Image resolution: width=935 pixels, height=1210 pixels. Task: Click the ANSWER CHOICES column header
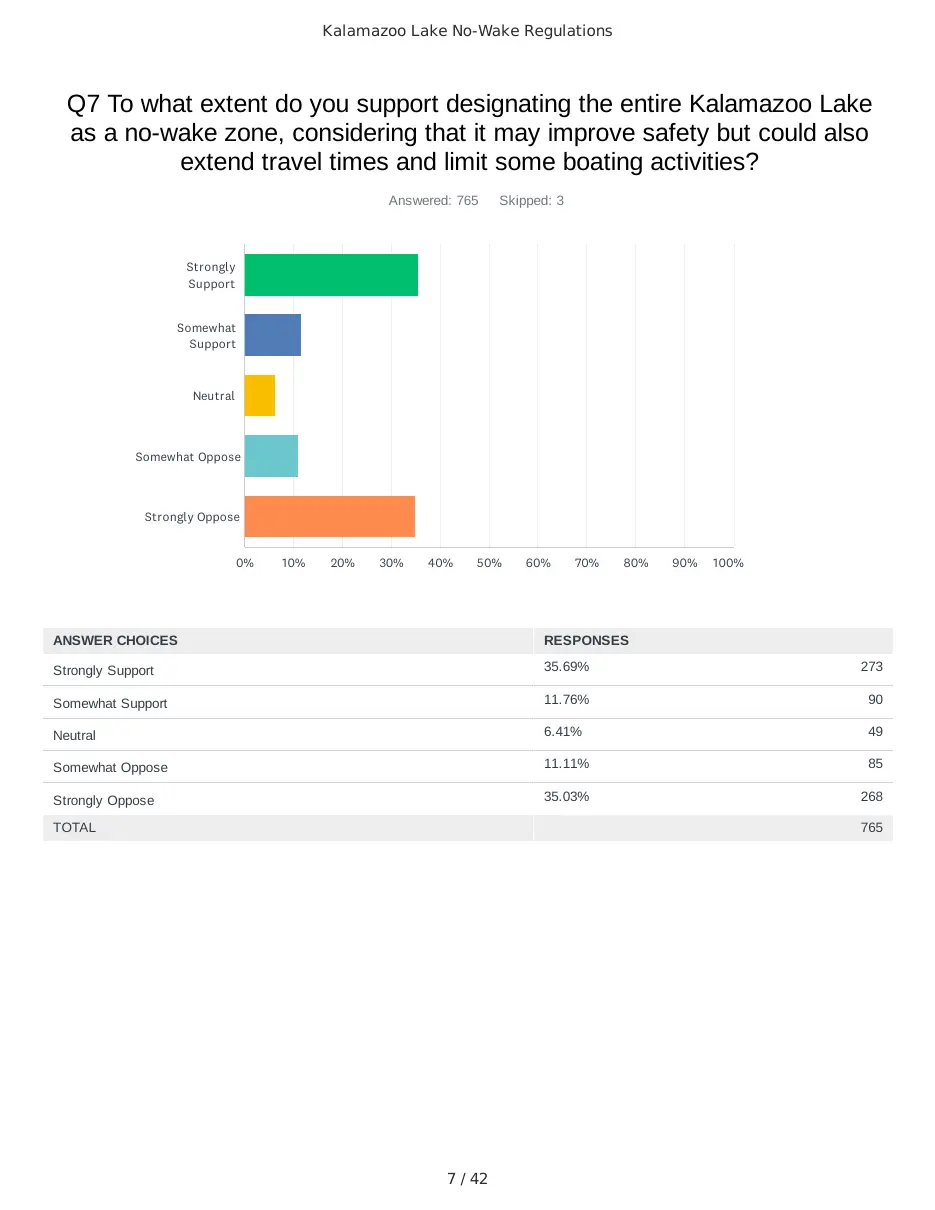pyautogui.click(x=115, y=640)
